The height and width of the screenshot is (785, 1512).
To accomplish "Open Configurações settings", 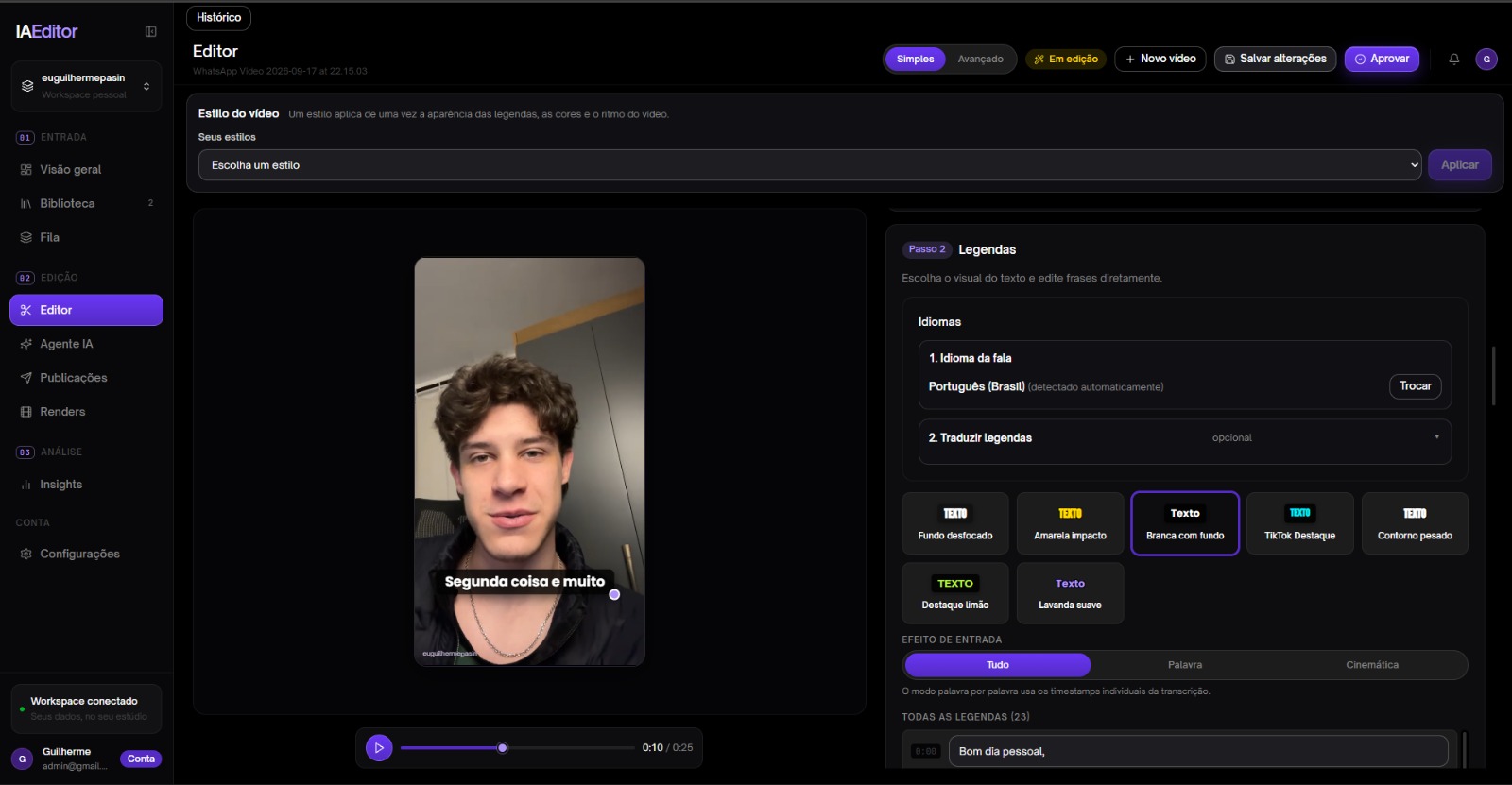I will point(86,554).
